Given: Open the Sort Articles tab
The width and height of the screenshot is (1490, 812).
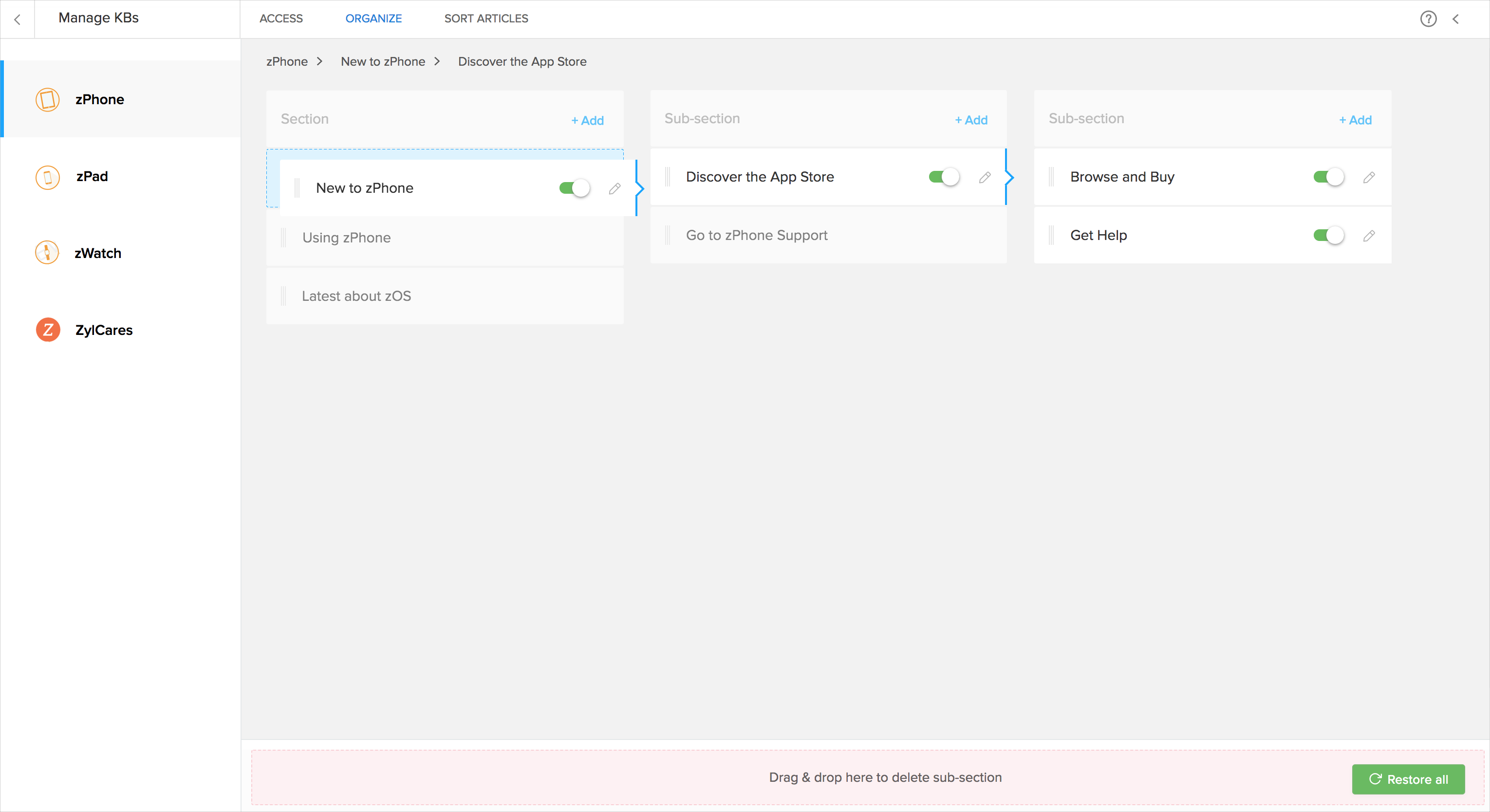Looking at the screenshot, I should pos(486,18).
